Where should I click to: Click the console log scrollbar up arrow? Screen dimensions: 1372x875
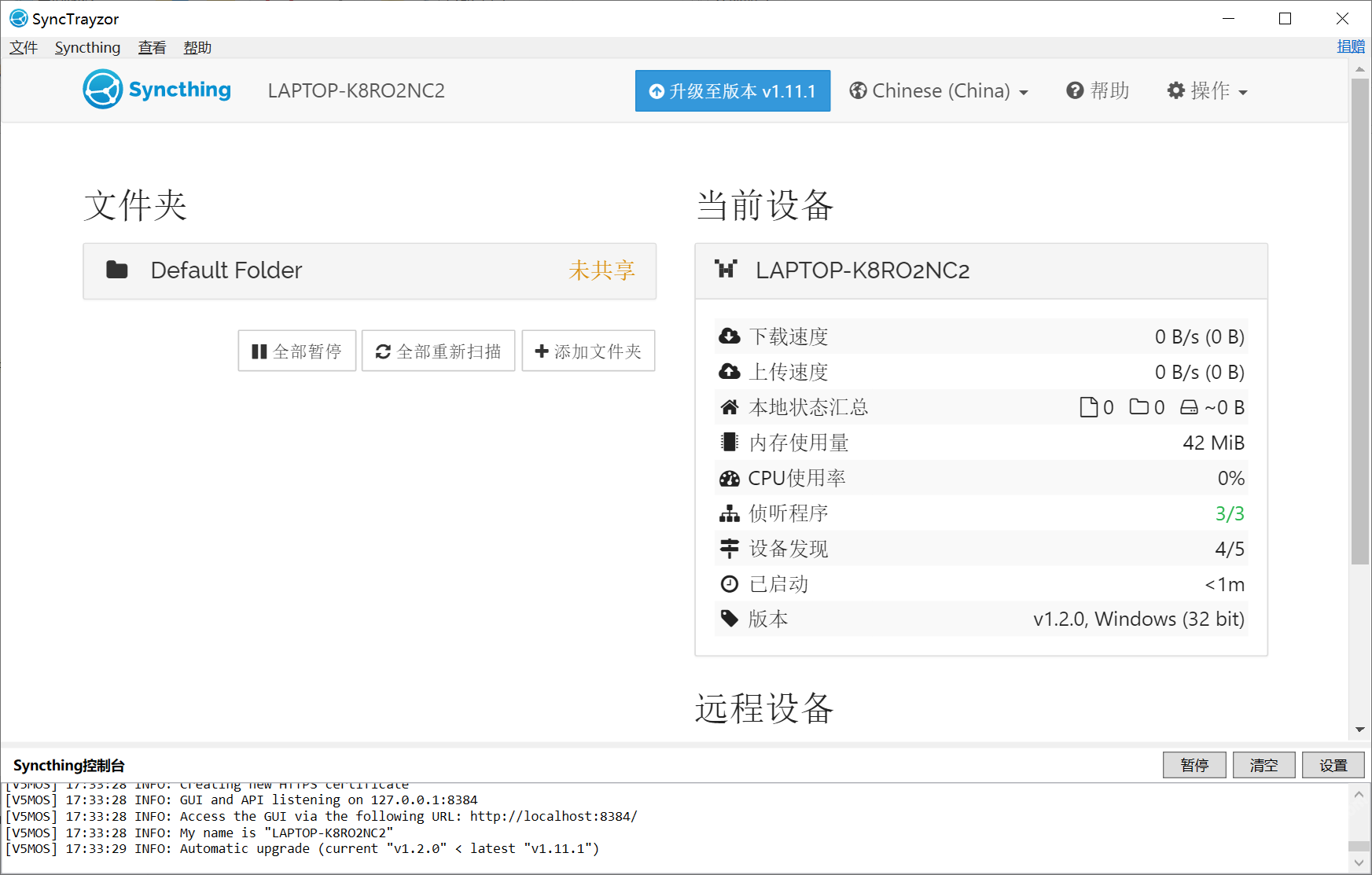pos(1359,794)
